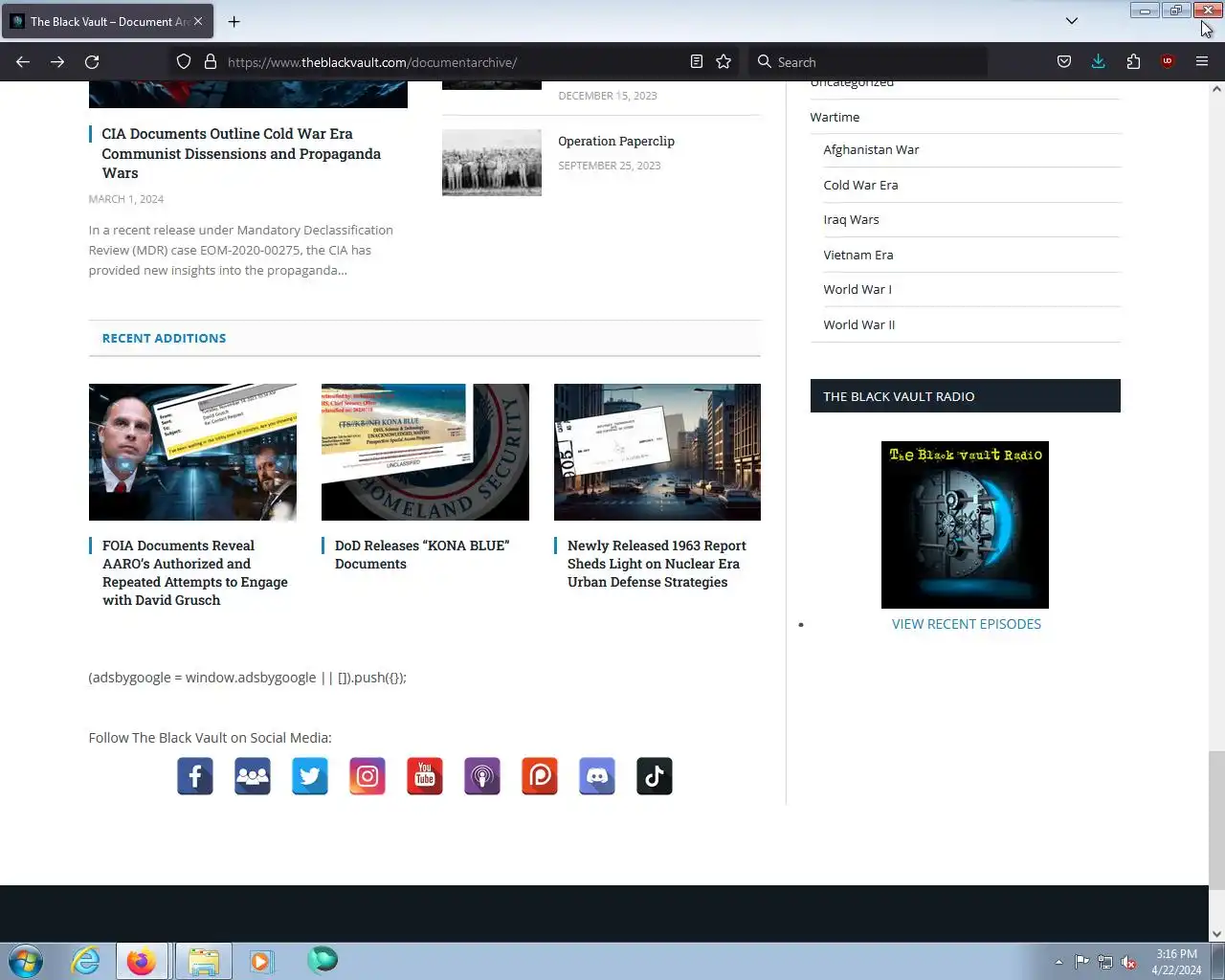Viewport: 1225px width, 980px height.
Task: Open the Afghanistan War category
Action: tap(871, 150)
